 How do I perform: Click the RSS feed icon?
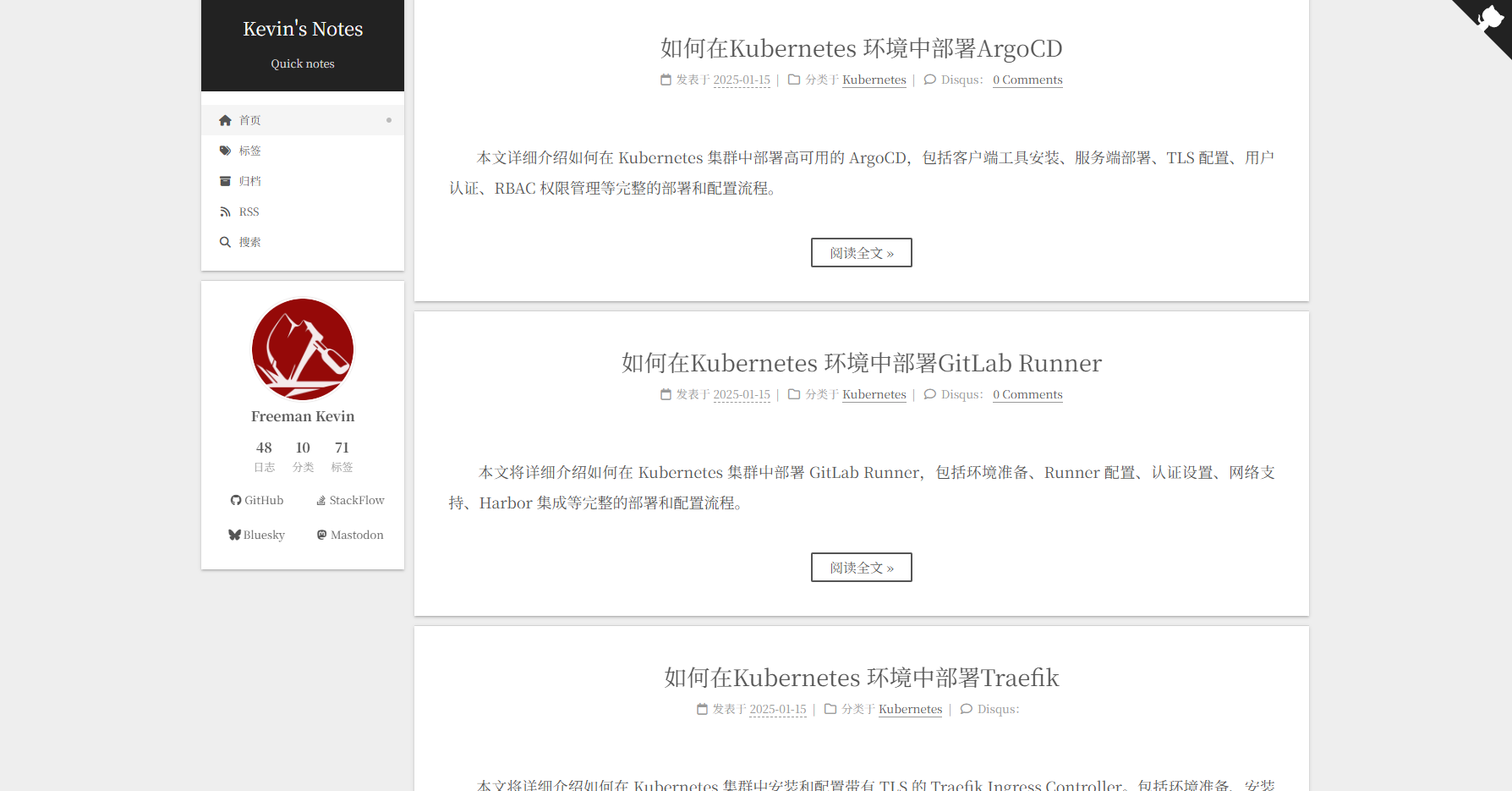coord(225,211)
